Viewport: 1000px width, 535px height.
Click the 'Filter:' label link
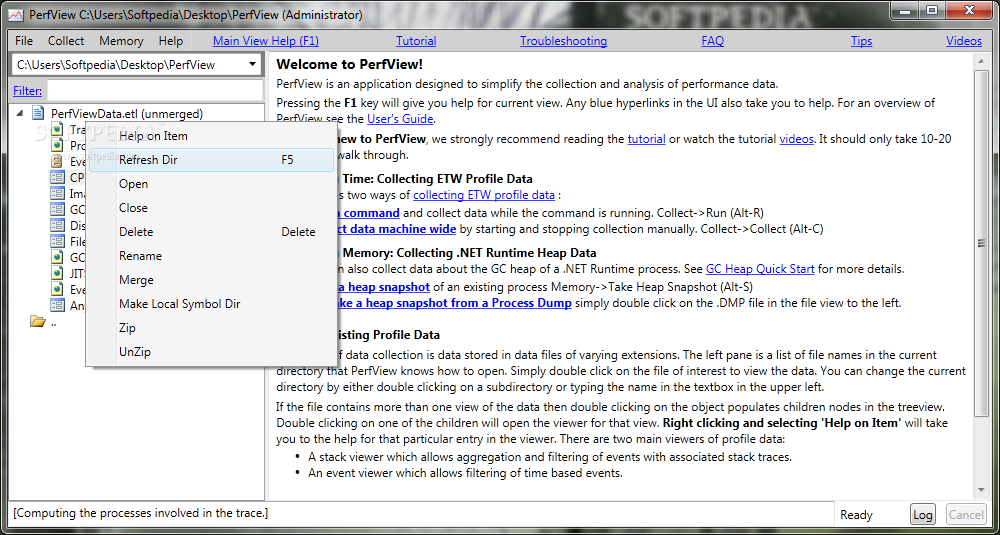pyautogui.click(x=27, y=91)
